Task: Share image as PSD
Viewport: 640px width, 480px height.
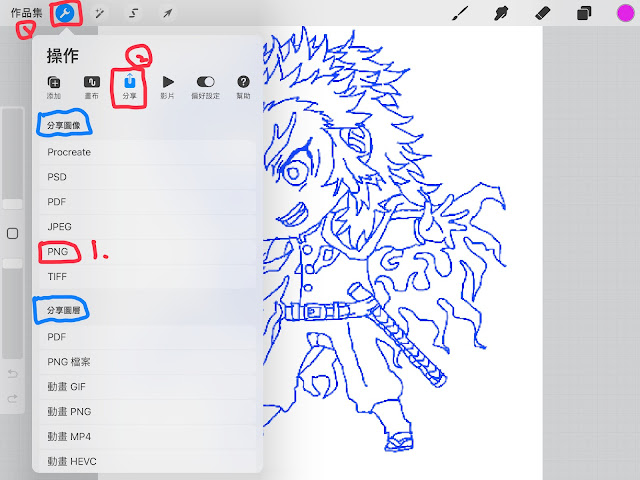Action: click(148, 177)
